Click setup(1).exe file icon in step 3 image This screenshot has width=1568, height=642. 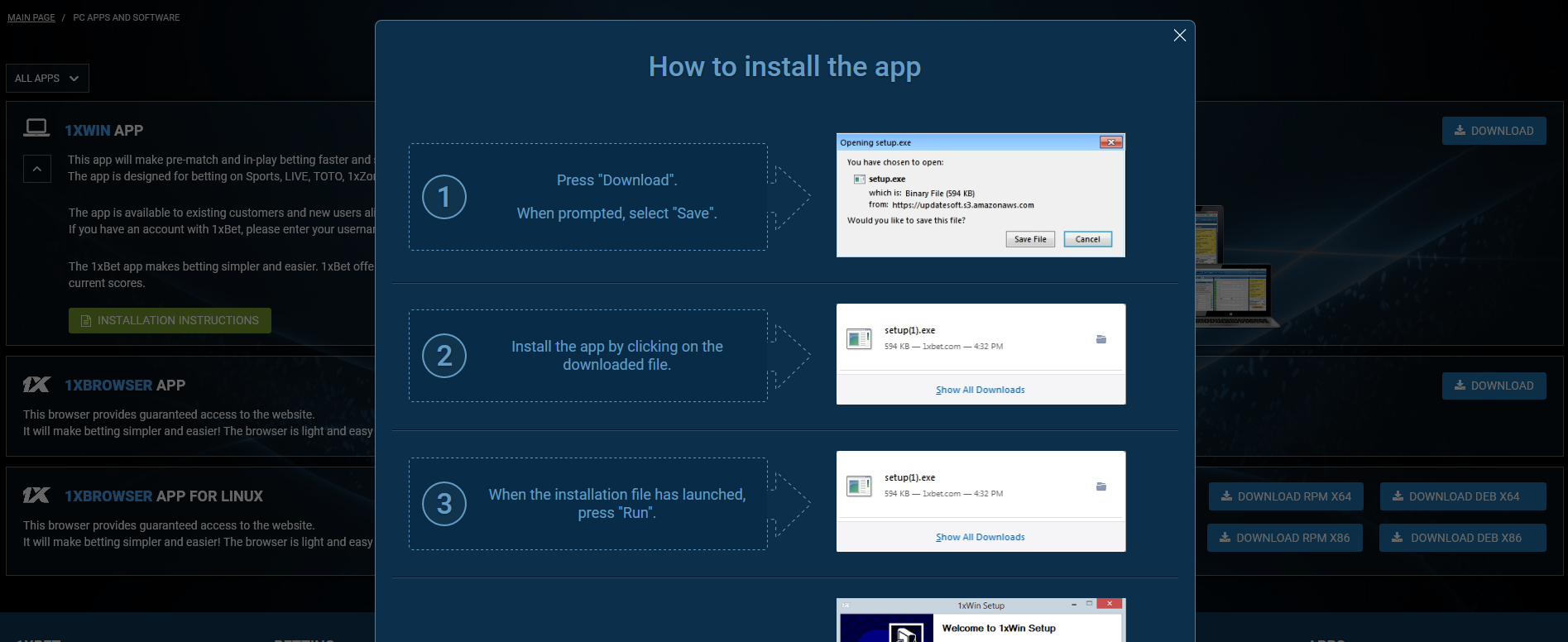[859, 486]
